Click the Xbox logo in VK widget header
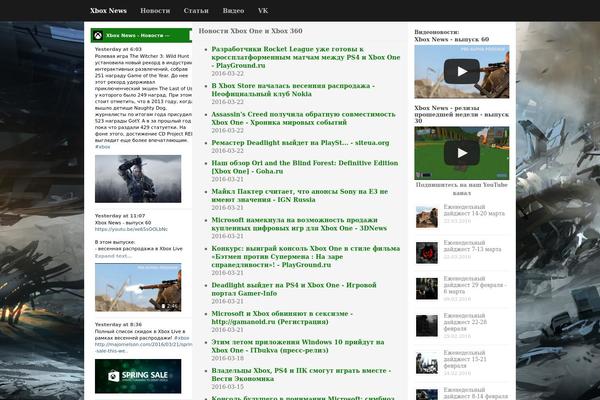 98,36
